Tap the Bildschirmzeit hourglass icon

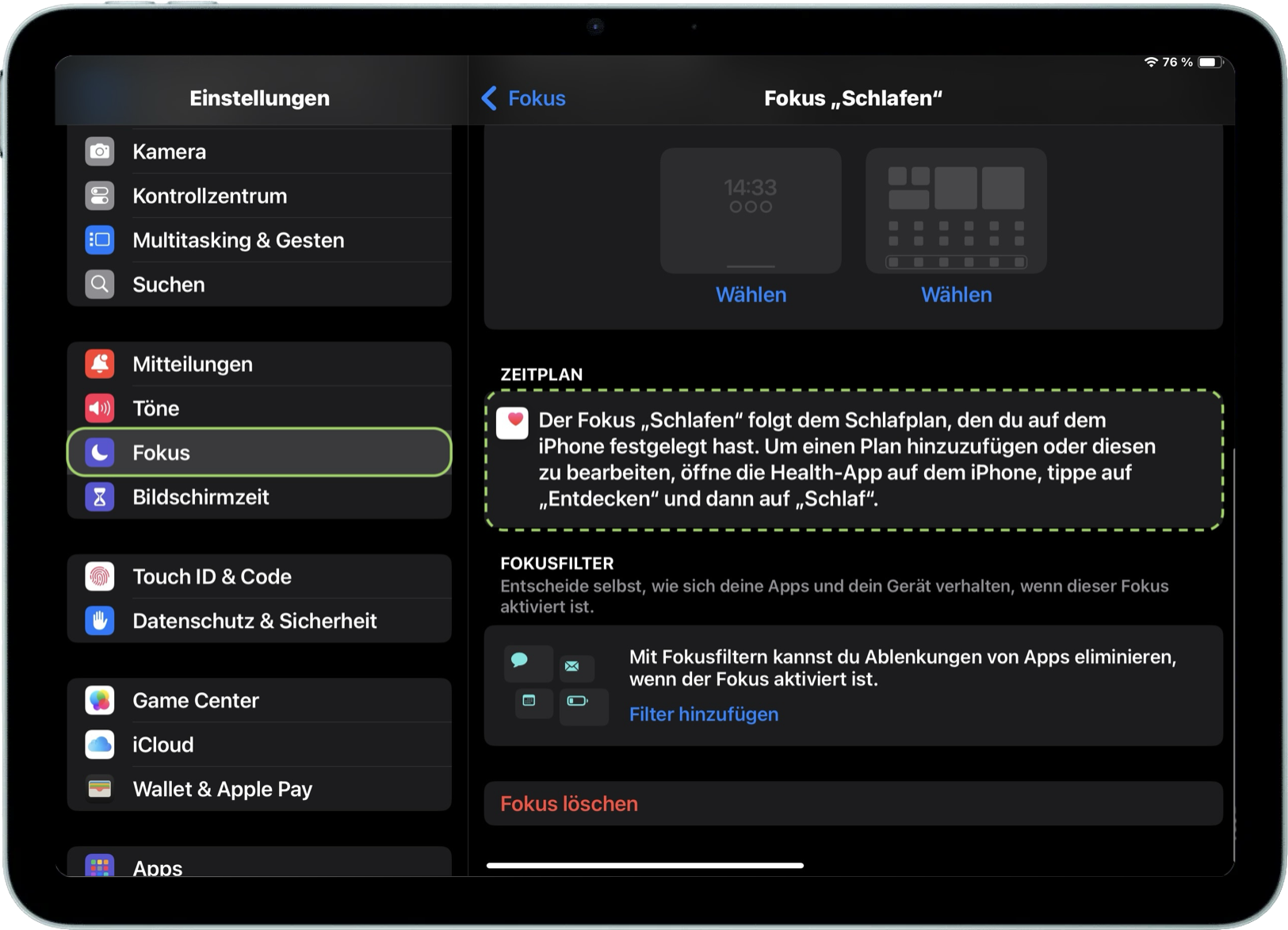pyautogui.click(x=100, y=497)
